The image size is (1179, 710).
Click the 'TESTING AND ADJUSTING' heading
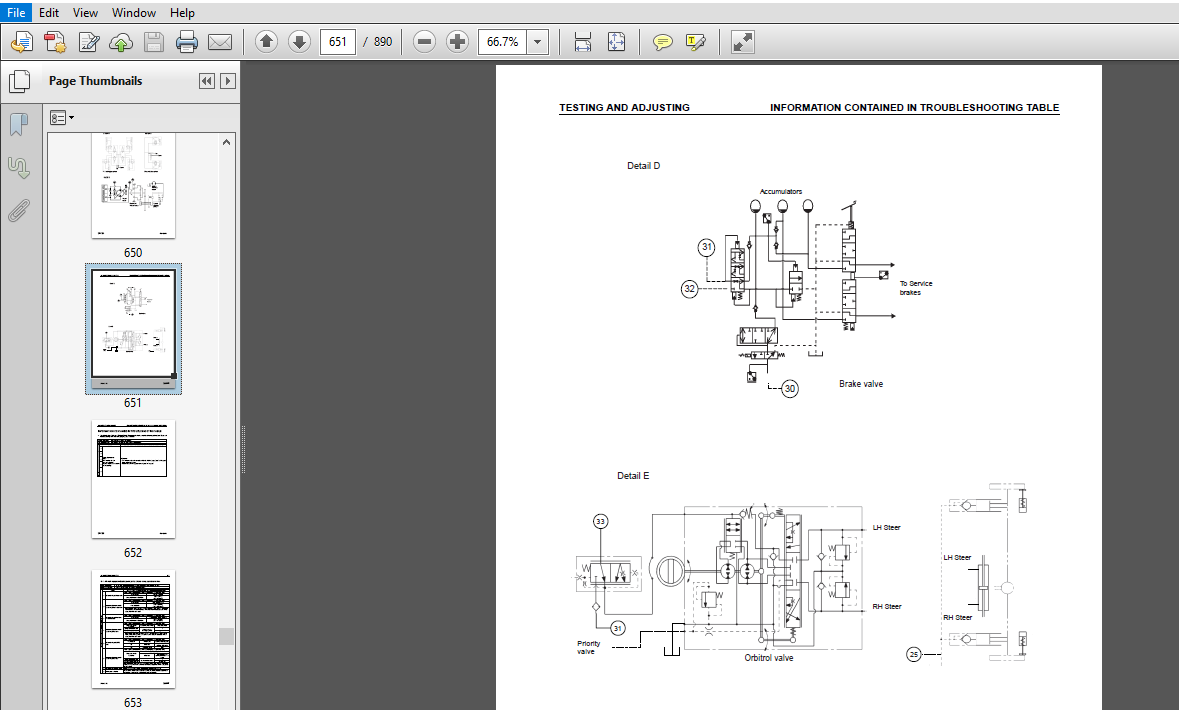[x=624, y=108]
